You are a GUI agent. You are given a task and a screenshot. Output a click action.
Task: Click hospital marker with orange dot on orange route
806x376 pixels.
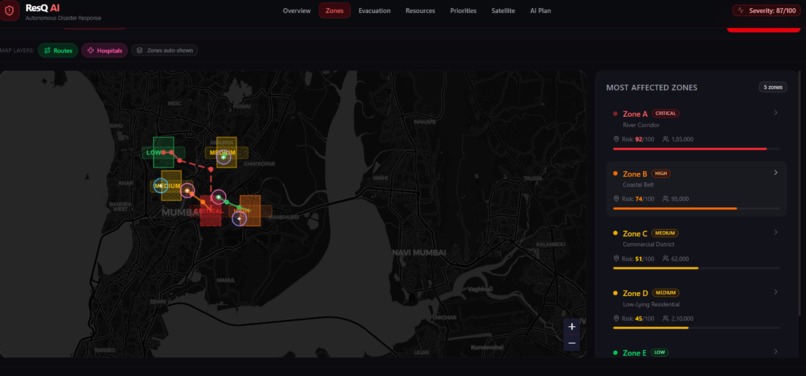point(188,191)
